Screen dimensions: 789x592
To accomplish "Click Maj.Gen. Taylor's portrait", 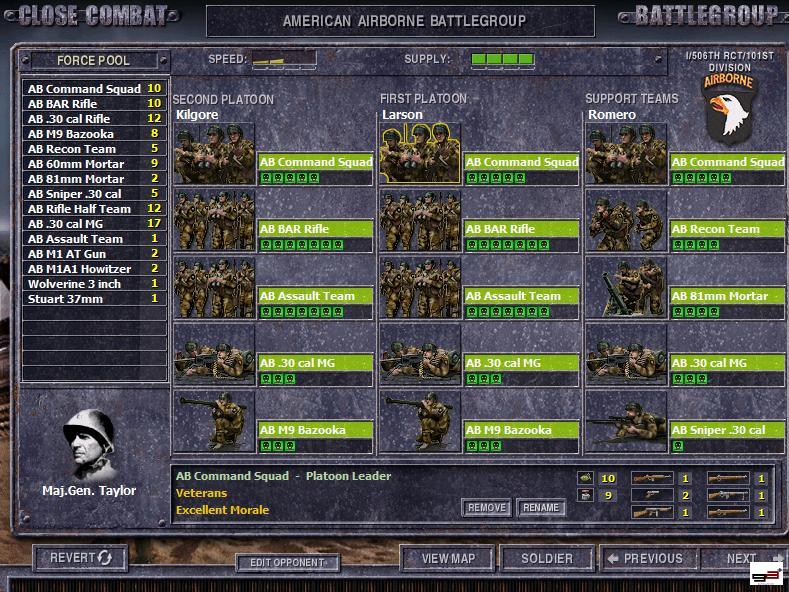I will click(x=90, y=443).
